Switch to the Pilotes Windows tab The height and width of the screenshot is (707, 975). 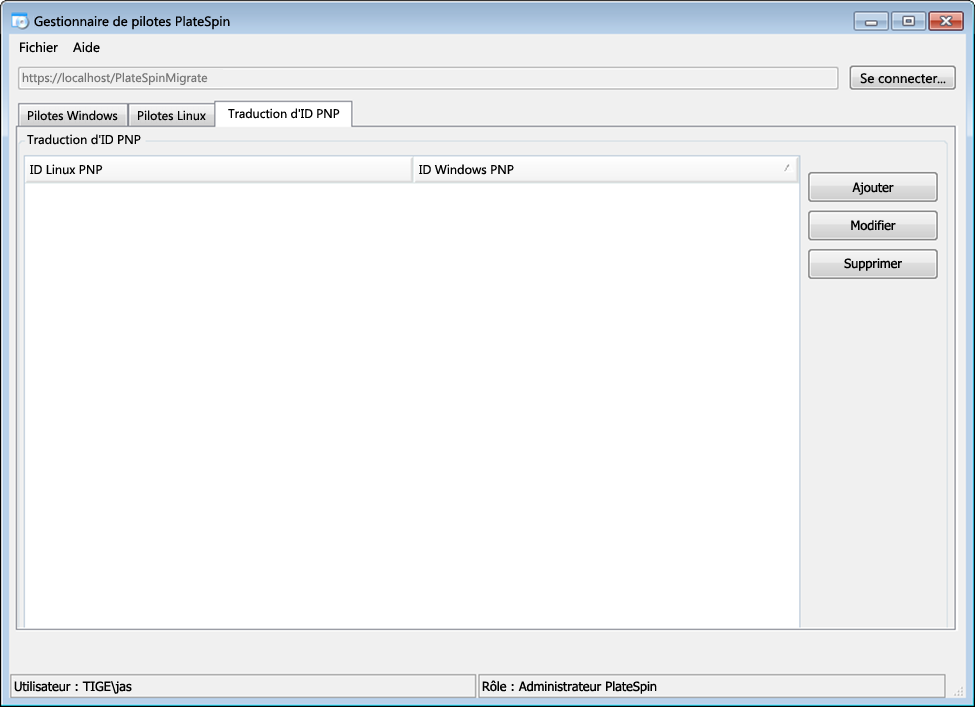tap(72, 116)
